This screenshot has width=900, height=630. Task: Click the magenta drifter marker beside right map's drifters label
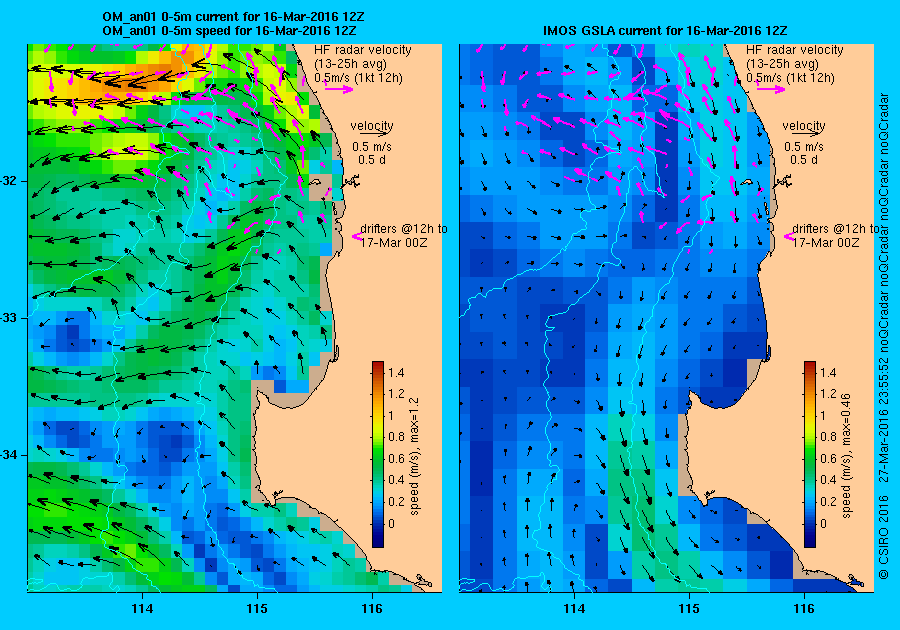pos(789,236)
